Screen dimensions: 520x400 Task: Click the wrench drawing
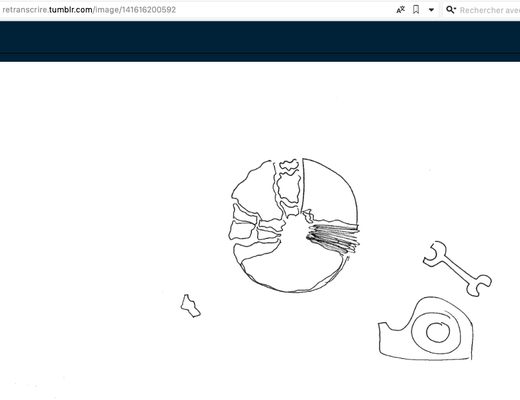tap(457, 269)
